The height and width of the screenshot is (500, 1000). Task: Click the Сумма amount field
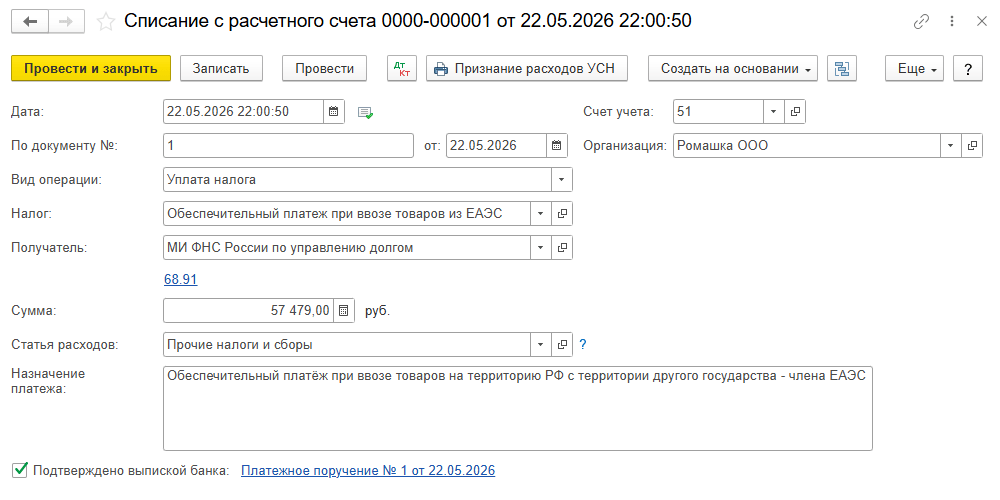(x=249, y=311)
